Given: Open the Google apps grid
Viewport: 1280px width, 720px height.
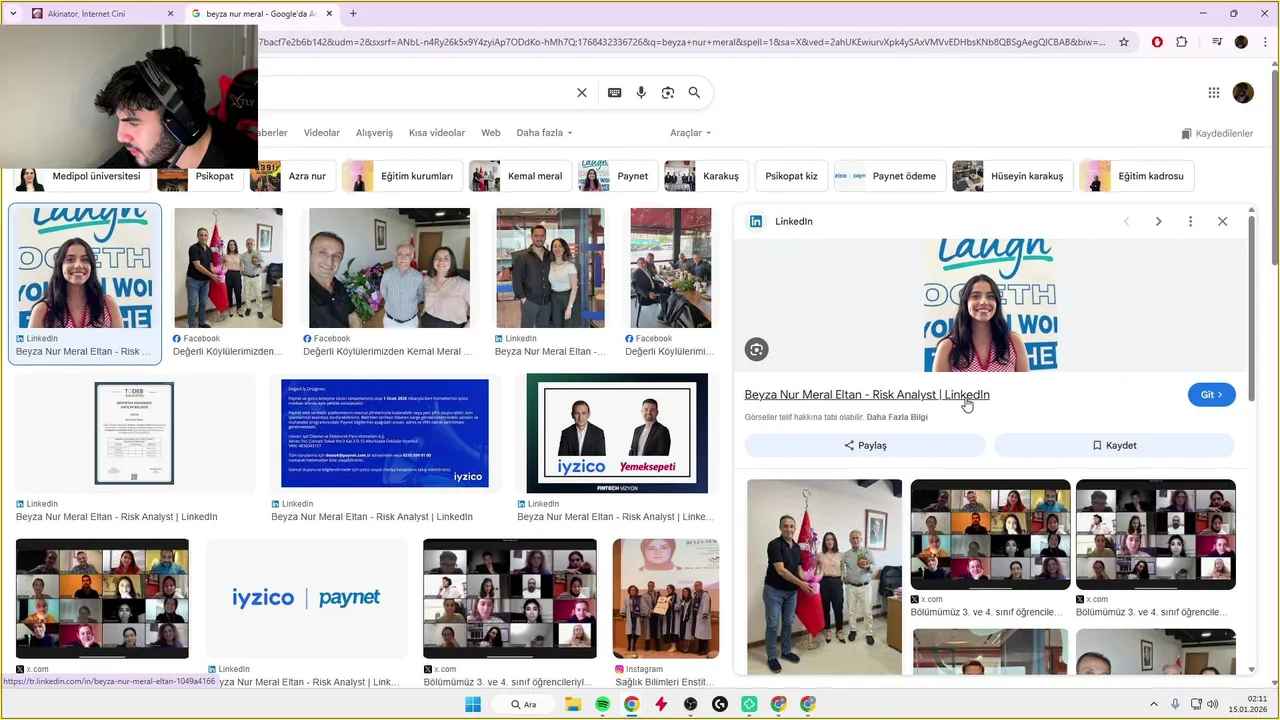Looking at the screenshot, I should pyautogui.click(x=1214, y=93).
